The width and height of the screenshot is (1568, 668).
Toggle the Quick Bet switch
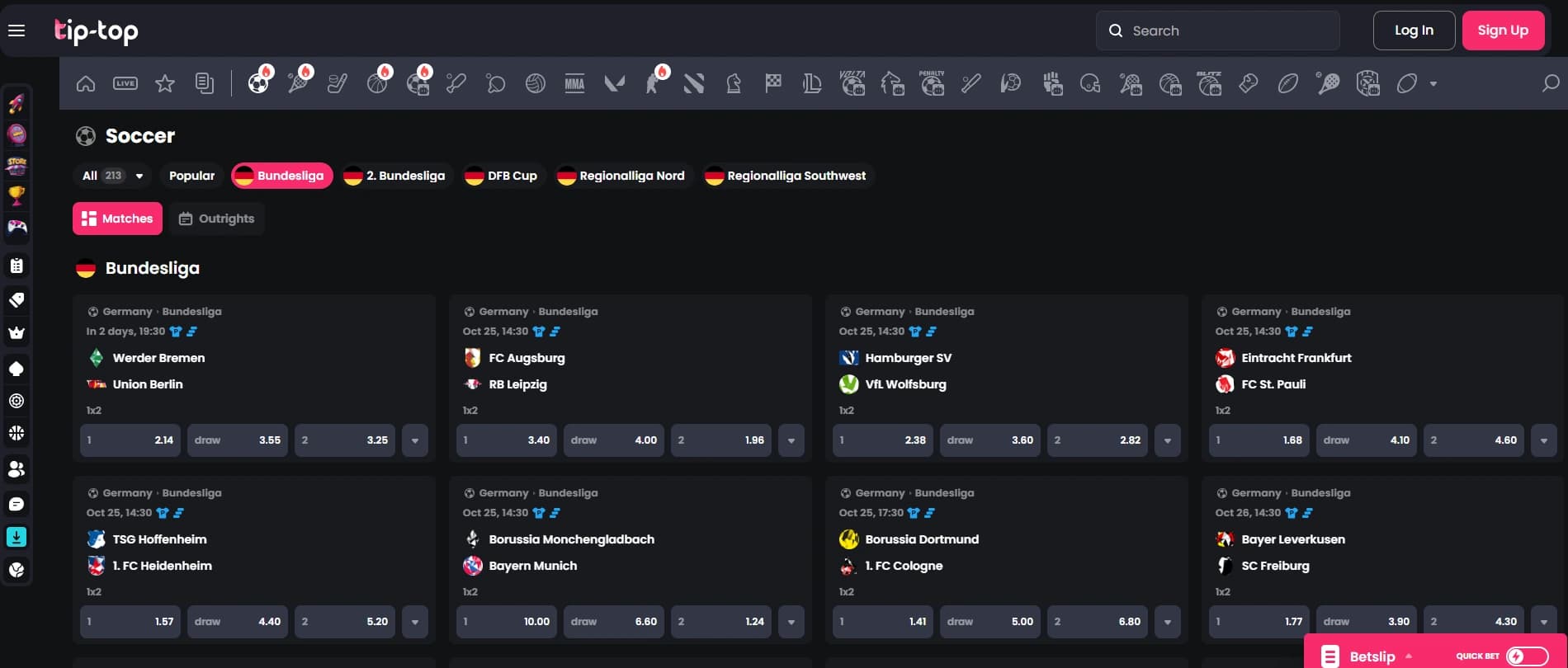1527,656
